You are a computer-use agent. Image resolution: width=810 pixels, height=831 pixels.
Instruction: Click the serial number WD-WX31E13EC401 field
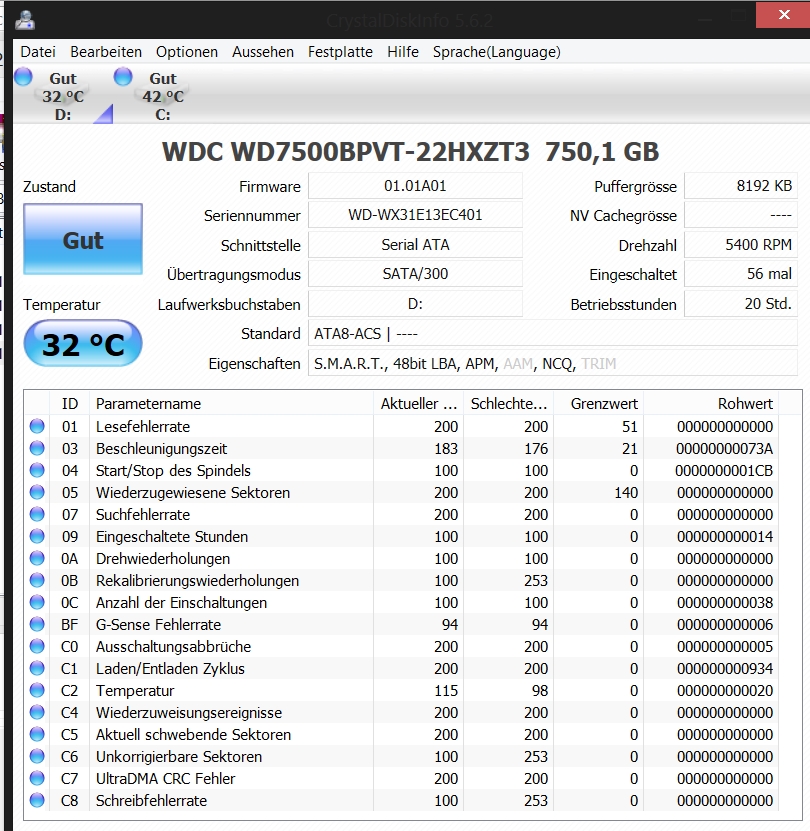pos(415,215)
